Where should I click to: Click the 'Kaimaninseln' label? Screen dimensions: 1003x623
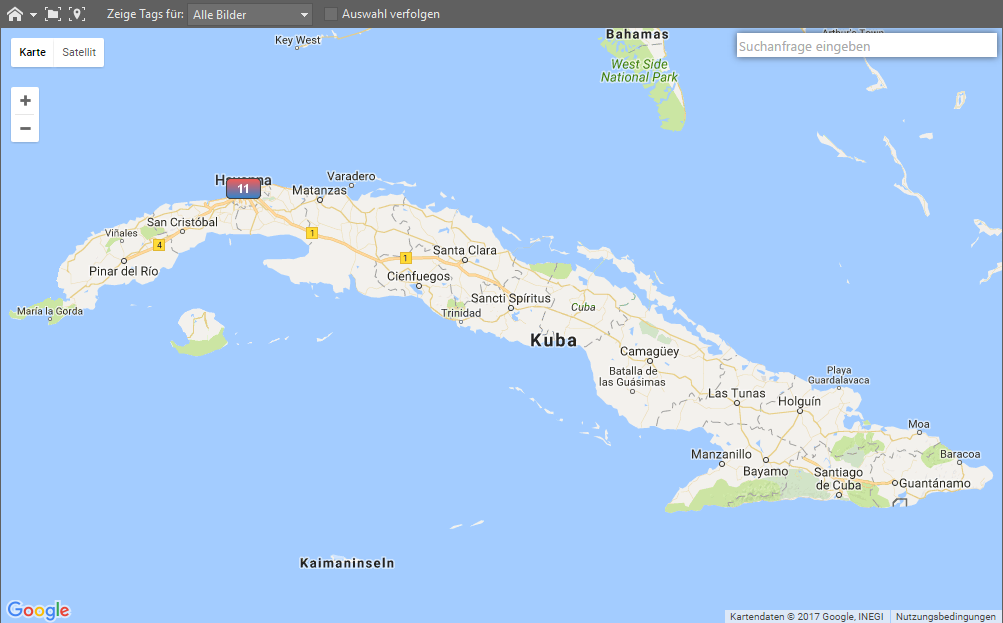[347, 564]
